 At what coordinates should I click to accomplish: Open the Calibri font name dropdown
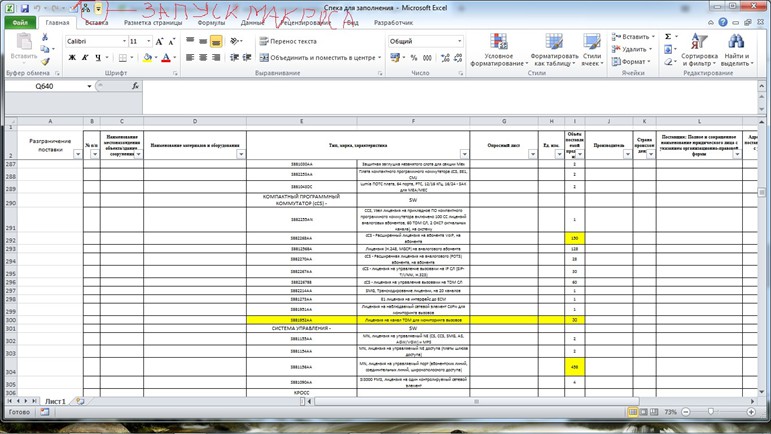point(124,41)
